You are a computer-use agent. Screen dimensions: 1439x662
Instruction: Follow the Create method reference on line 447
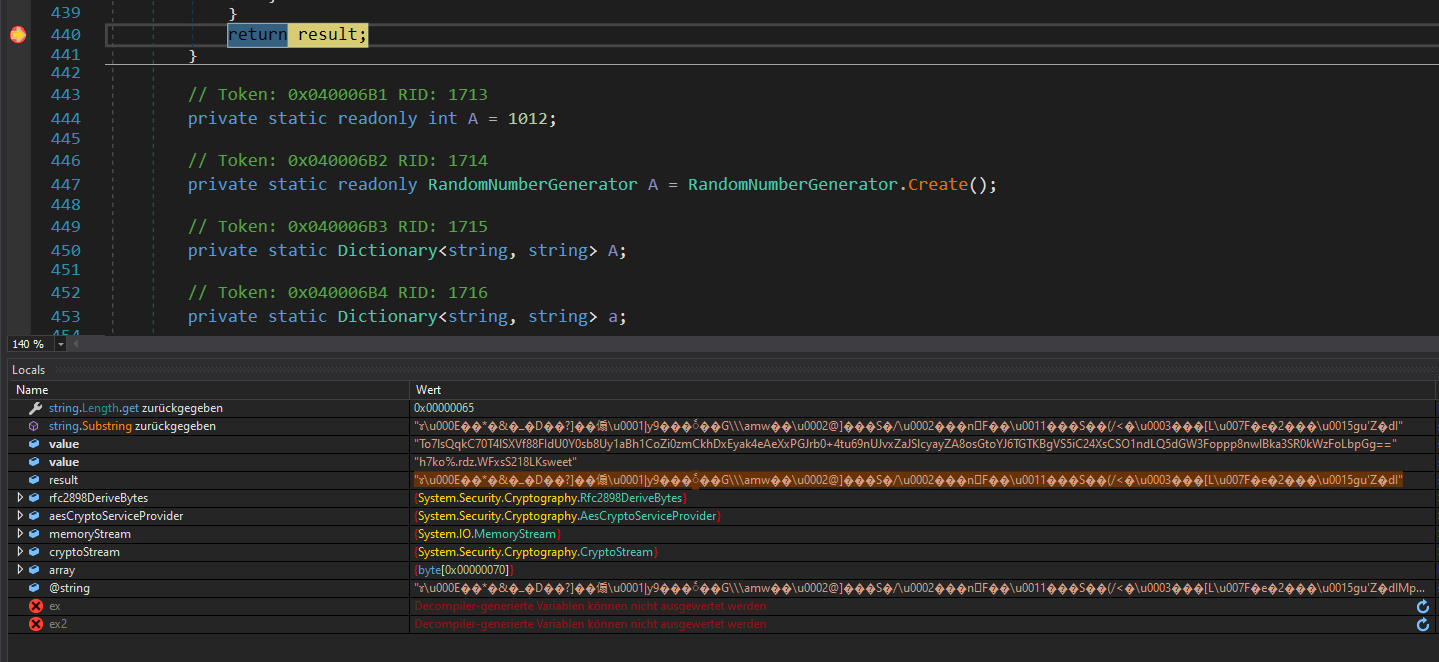pos(938,185)
